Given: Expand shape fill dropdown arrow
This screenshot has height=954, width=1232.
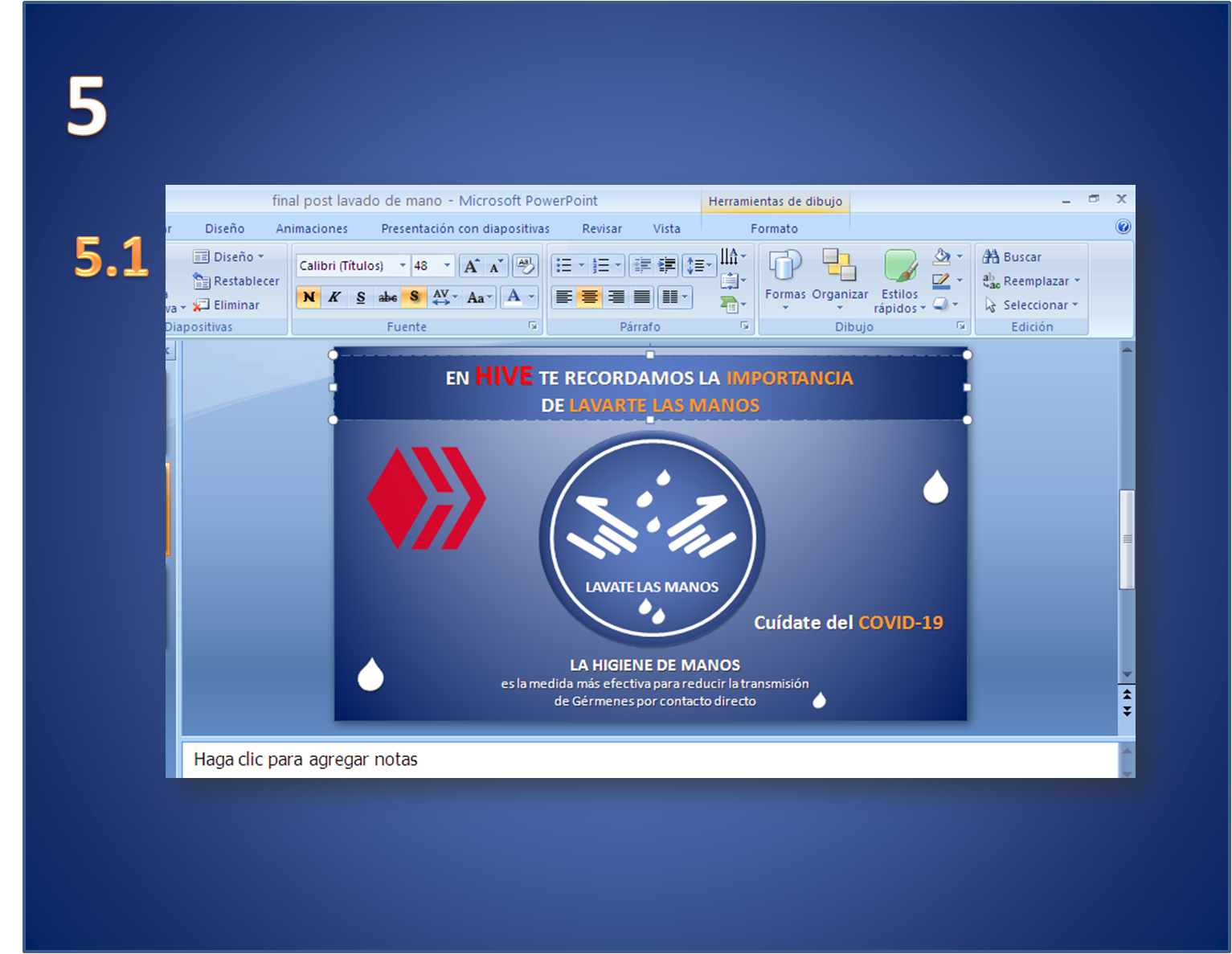Looking at the screenshot, I should pos(960,256).
